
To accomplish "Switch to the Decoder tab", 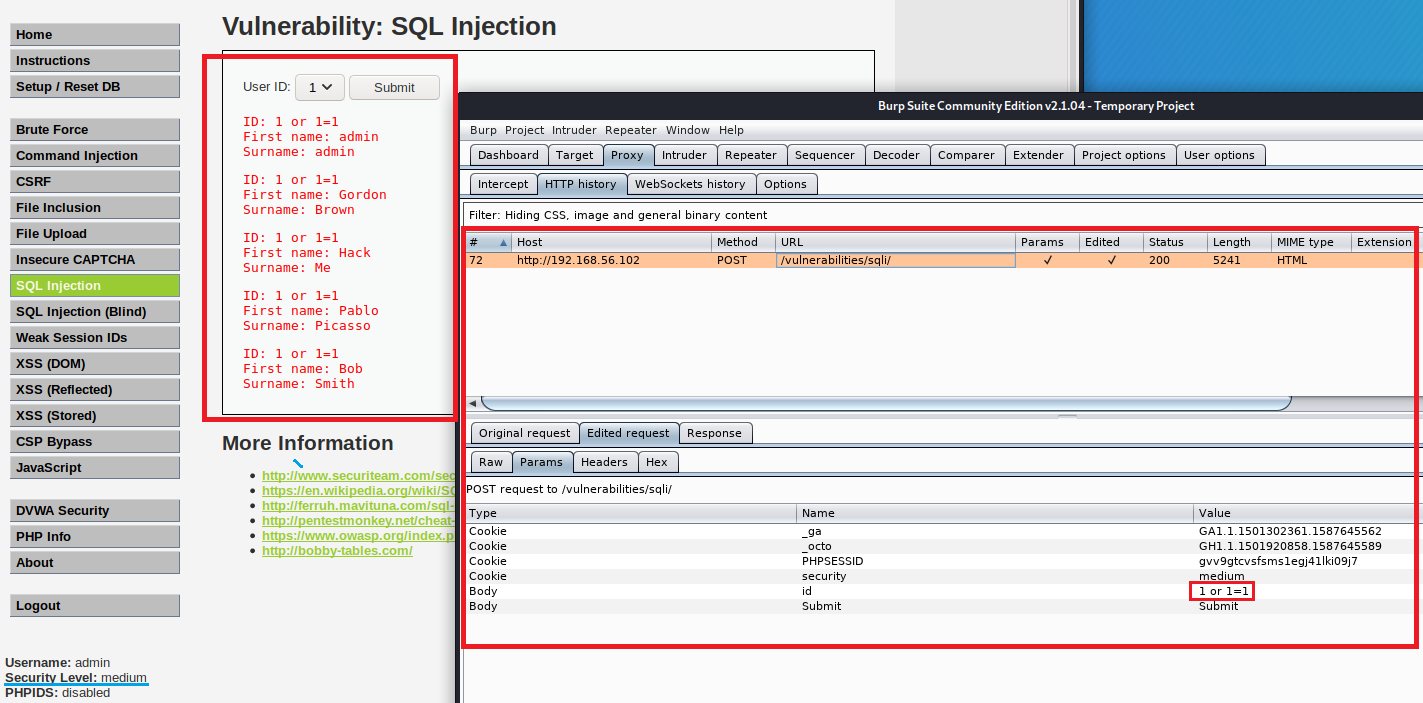I will coord(896,155).
